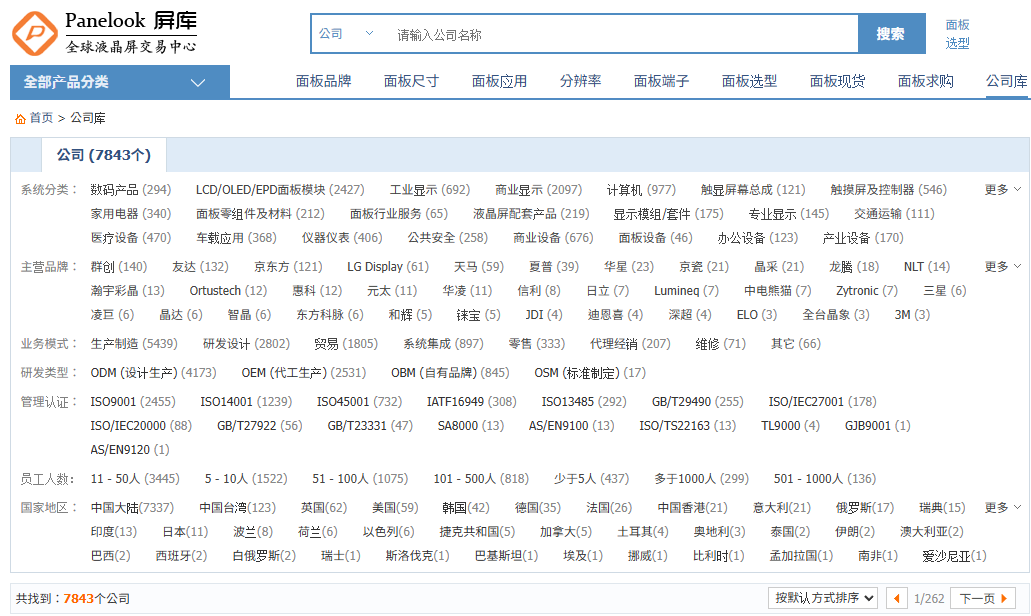Filter by 爱沙尼亚(1)
Viewport: 1031px width, 616px height.
click(954, 556)
